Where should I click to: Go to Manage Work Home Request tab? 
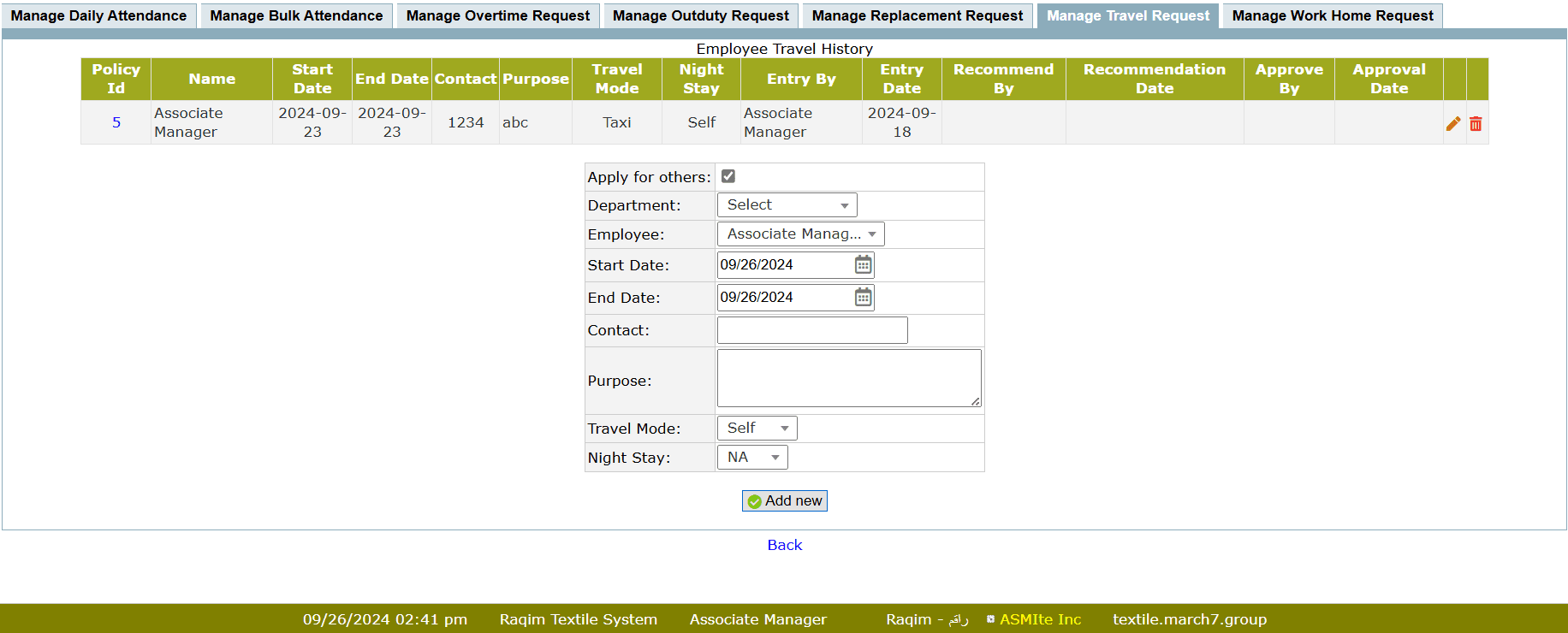point(1332,16)
